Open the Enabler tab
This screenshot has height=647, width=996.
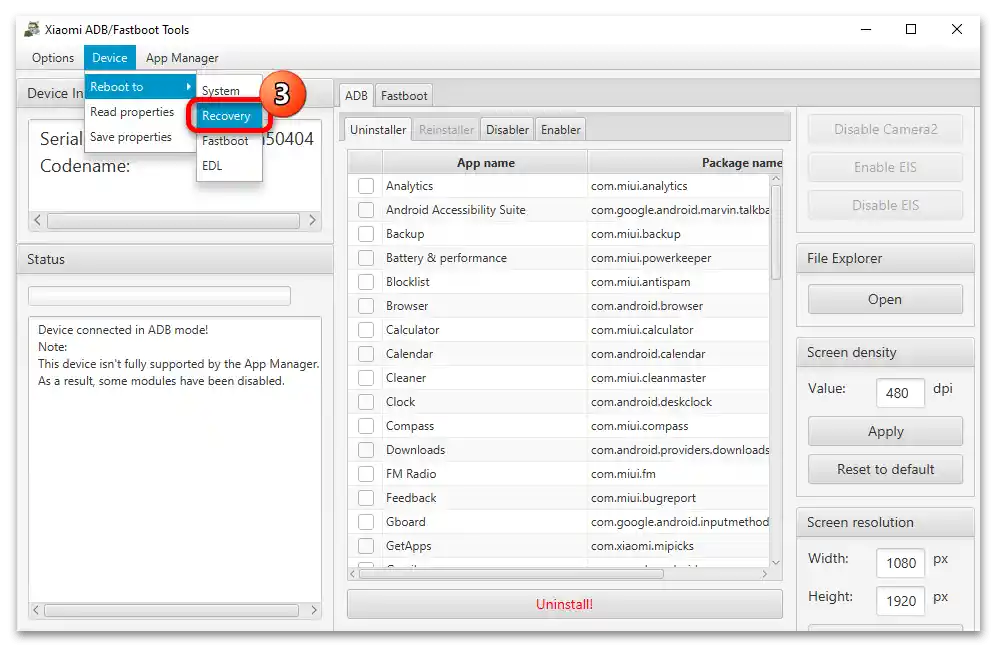[560, 130]
